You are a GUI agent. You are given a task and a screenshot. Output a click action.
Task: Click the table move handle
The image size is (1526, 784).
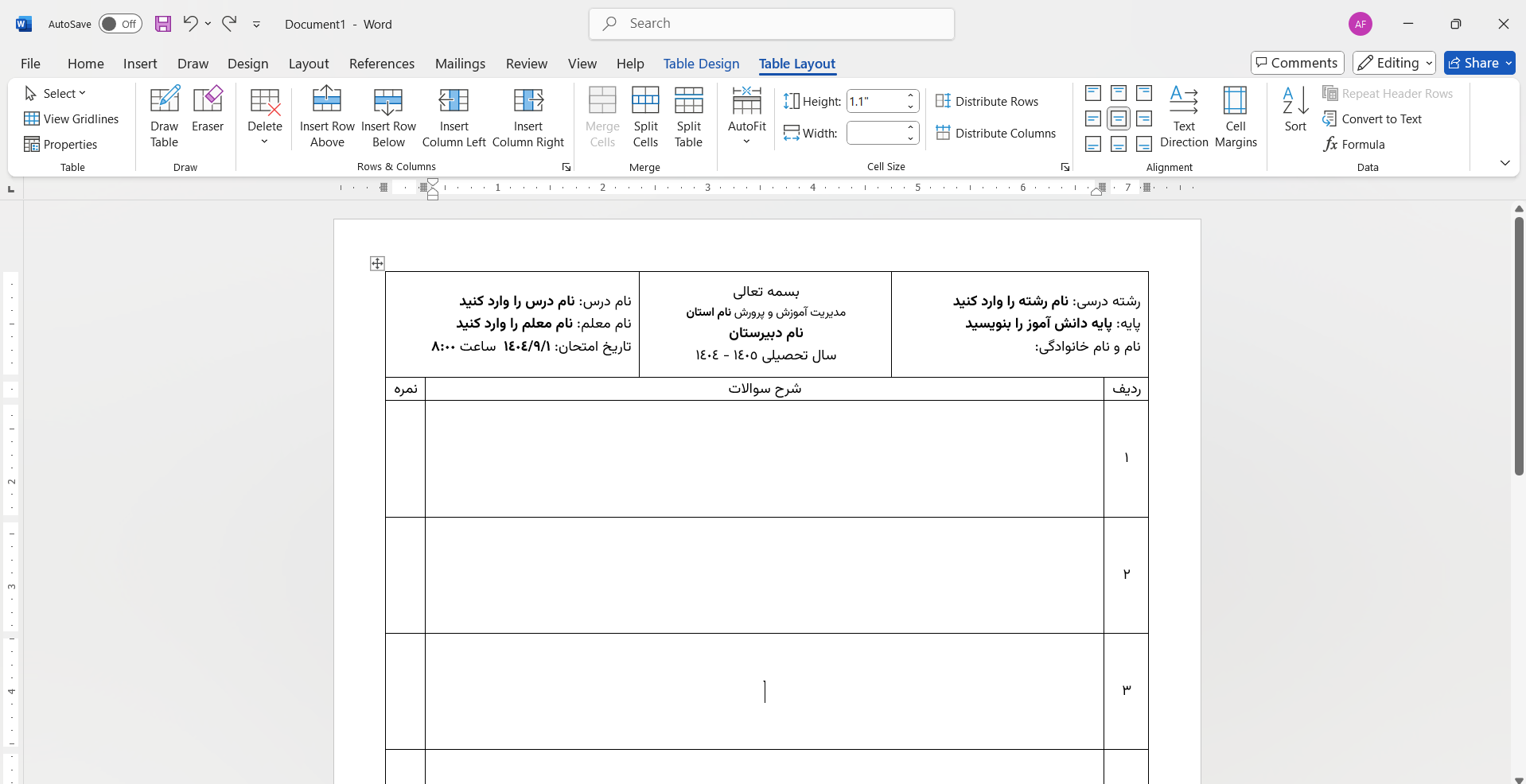[x=377, y=263]
